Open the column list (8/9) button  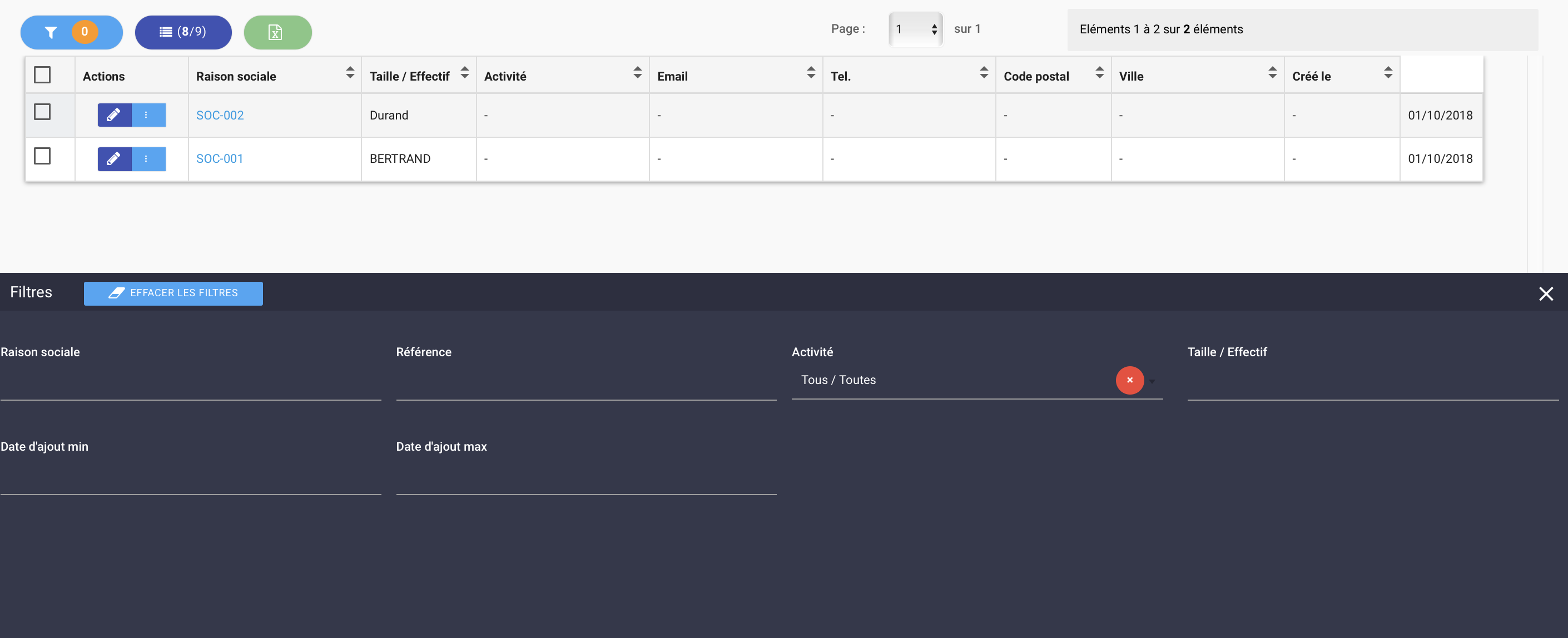[x=182, y=32]
